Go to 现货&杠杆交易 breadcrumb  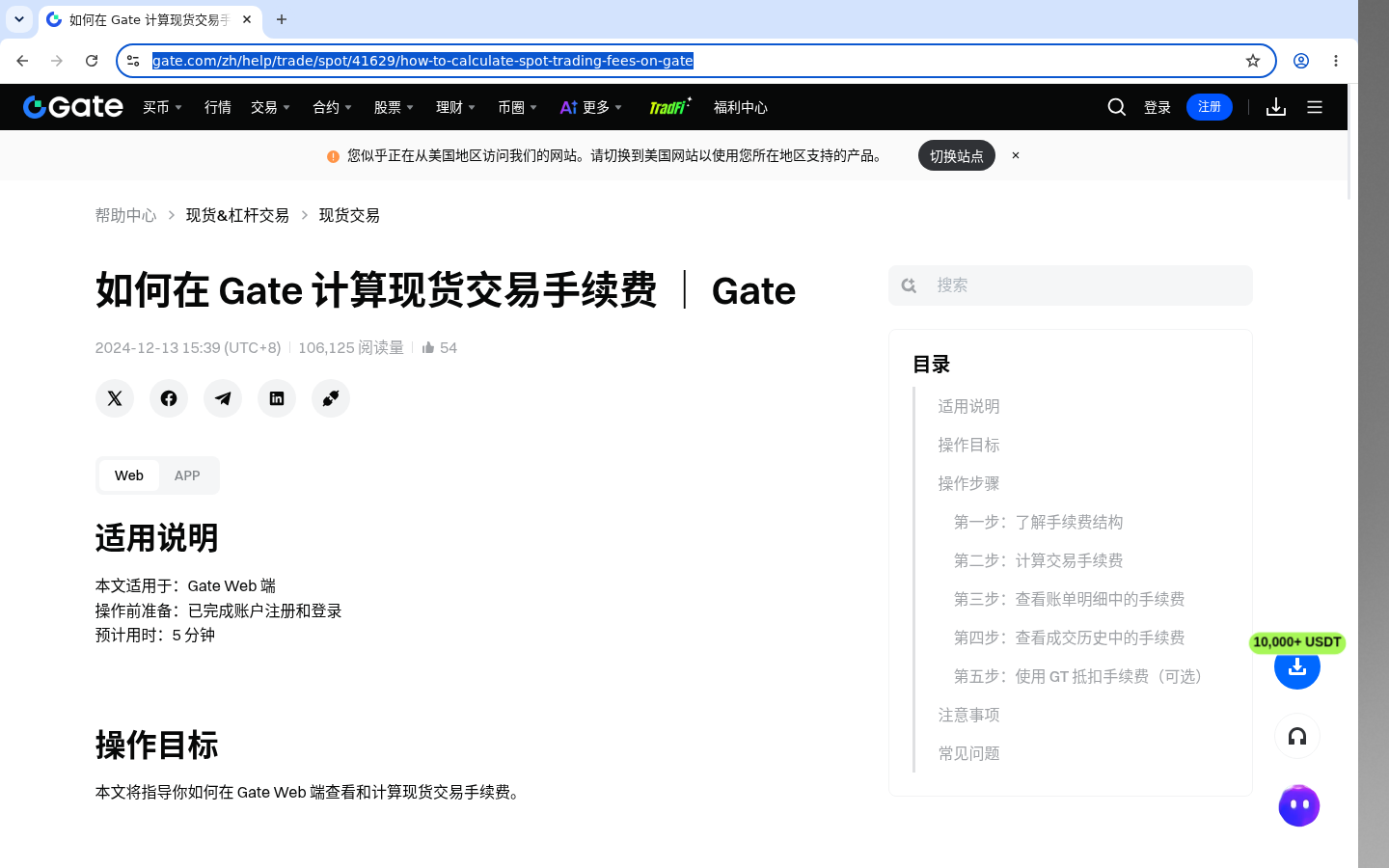(237, 215)
